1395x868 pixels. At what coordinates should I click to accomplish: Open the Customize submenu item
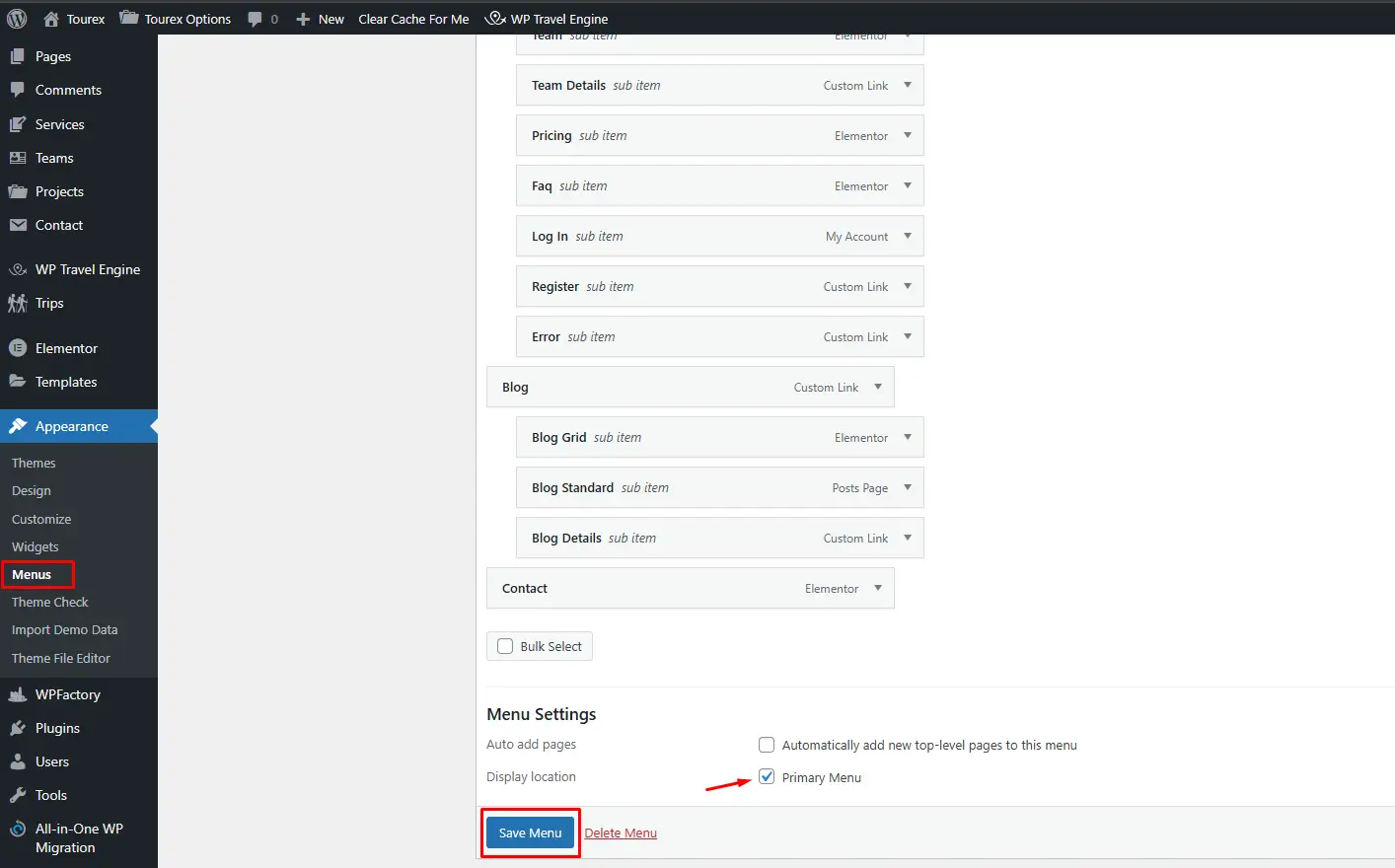(41, 519)
